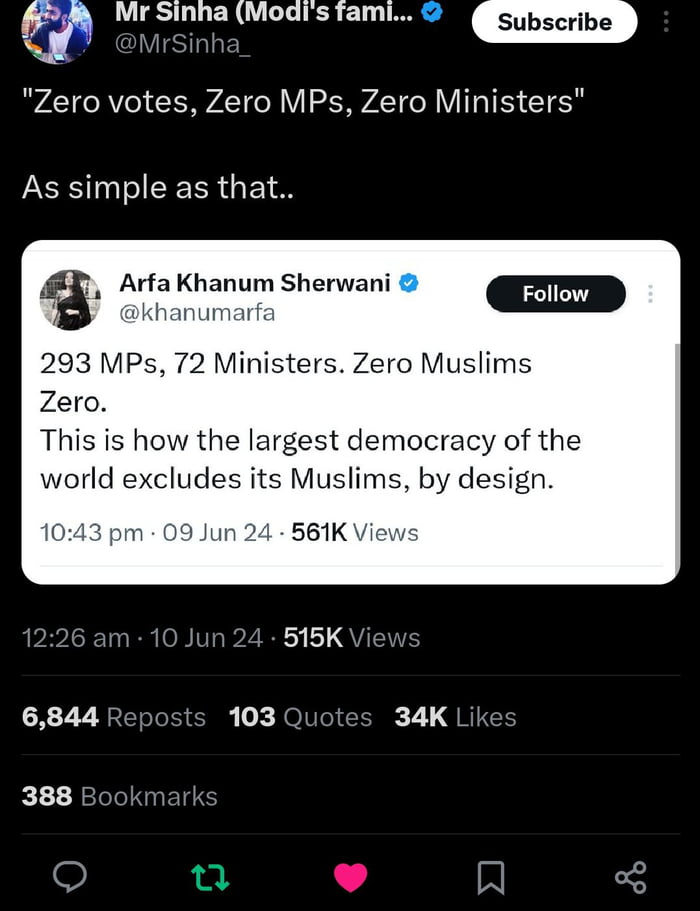View the 6,844 Reposts list
700x911 pixels.
pos(113,716)
